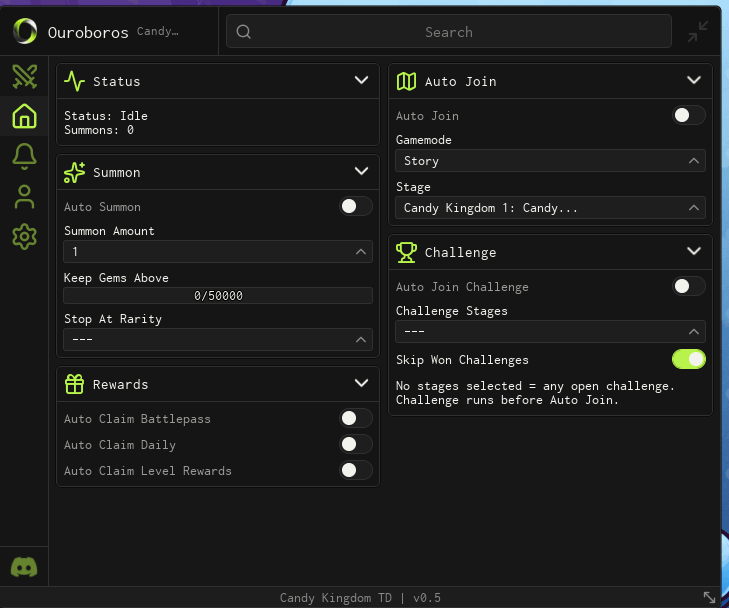
Task: Collapse the Summon section chevron
Action: 361,172
